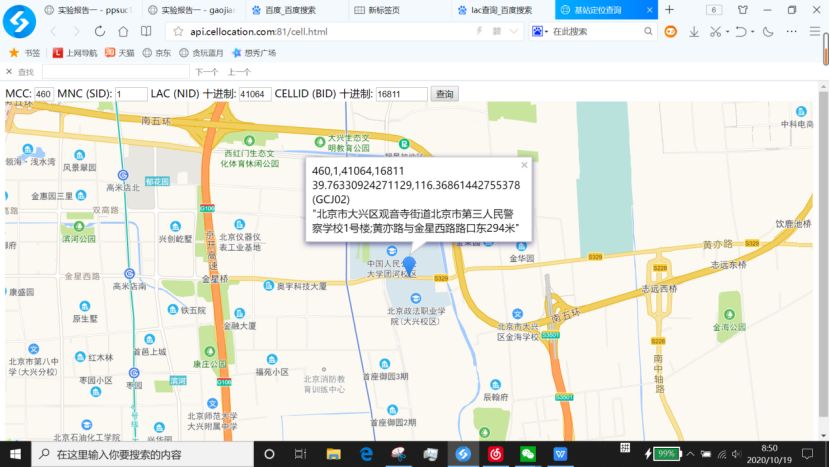This screenshot has width=830, height=467.
Task: Open the home page
Action: click(x=123, y=32)
